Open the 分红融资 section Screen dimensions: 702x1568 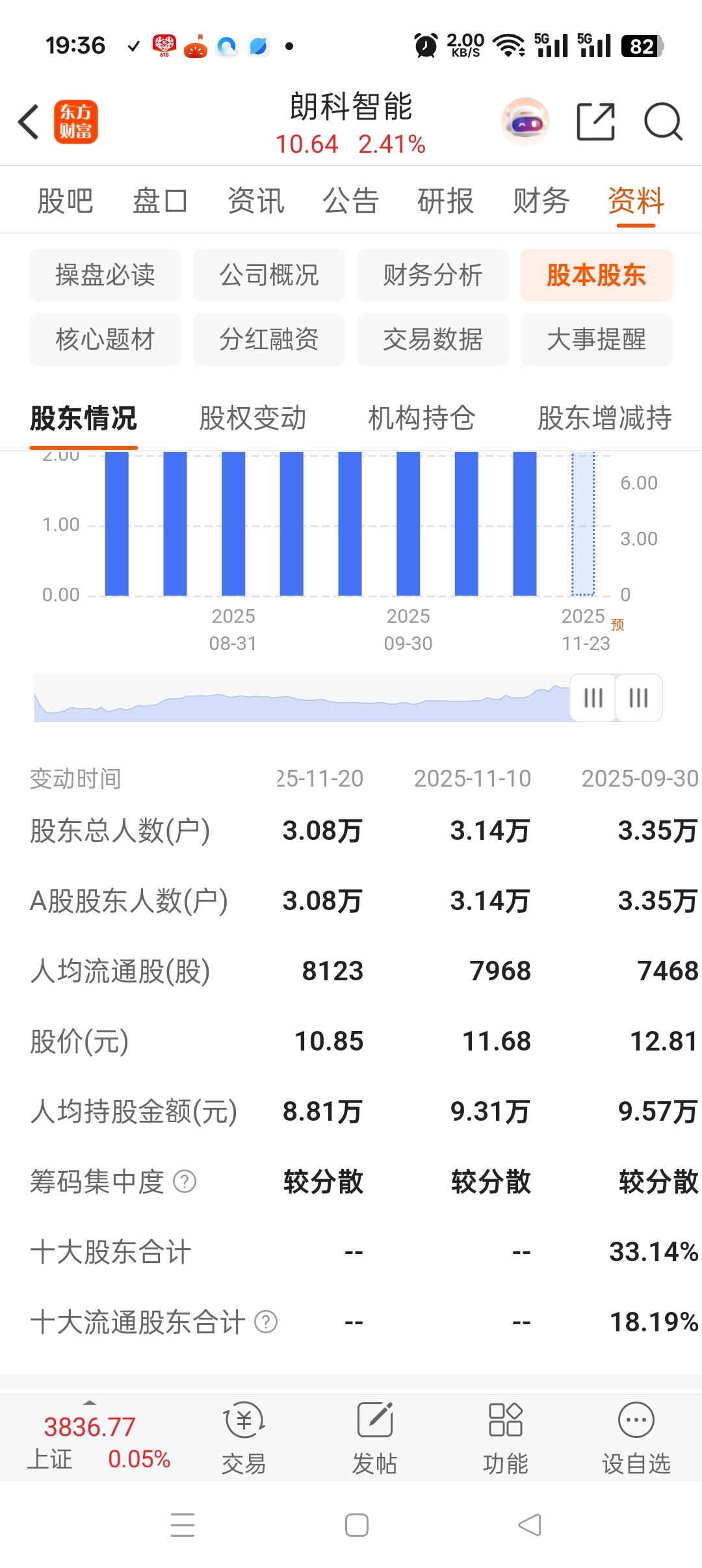point(269,339)
